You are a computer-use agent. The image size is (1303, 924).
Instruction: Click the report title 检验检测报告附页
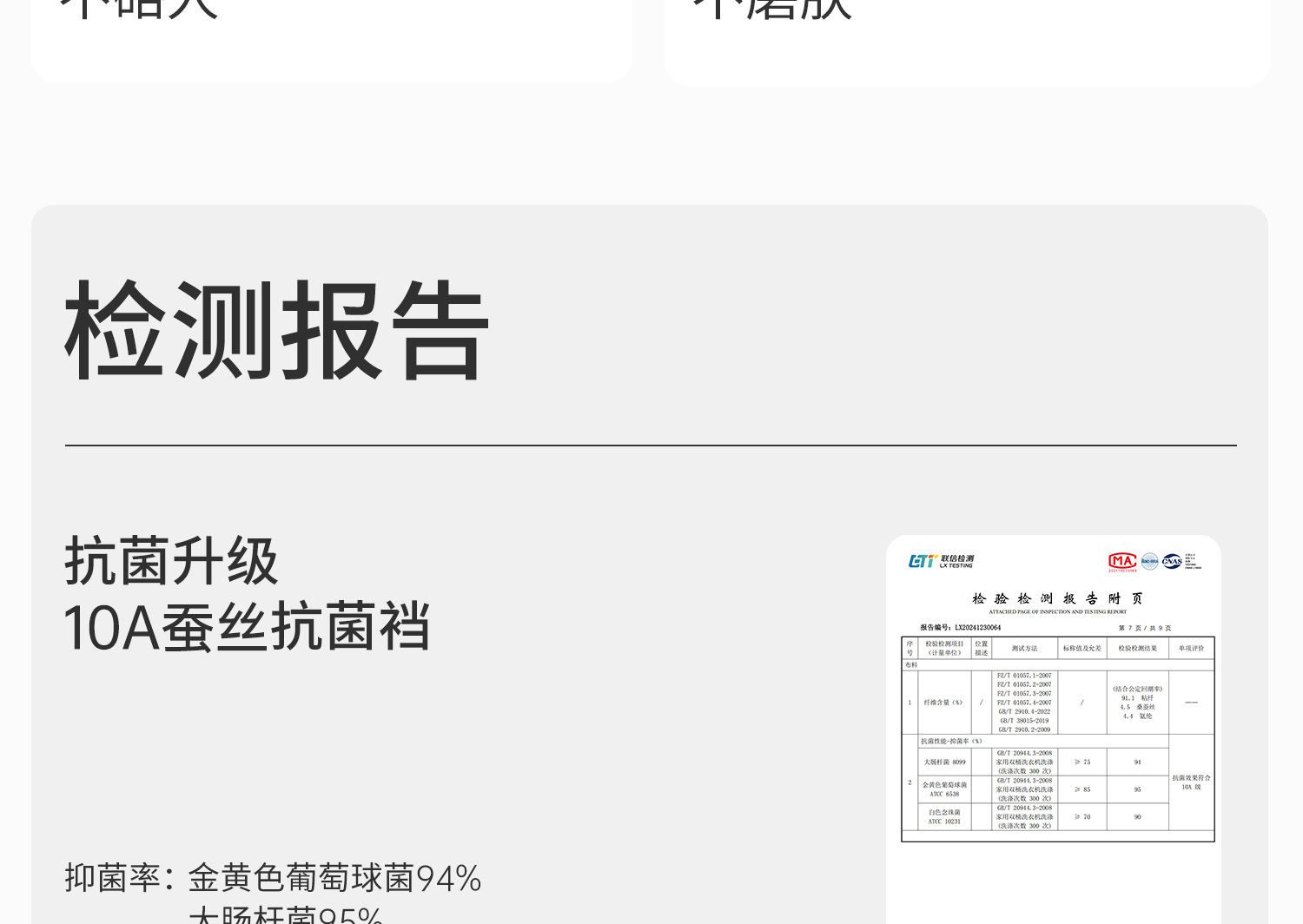click(1057, 598)
